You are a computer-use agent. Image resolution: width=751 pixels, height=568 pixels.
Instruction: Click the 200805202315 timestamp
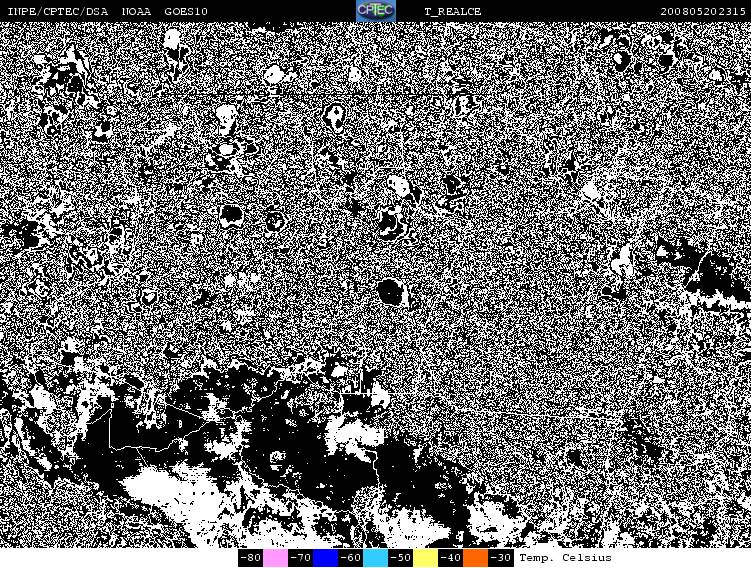pos(702,12)
